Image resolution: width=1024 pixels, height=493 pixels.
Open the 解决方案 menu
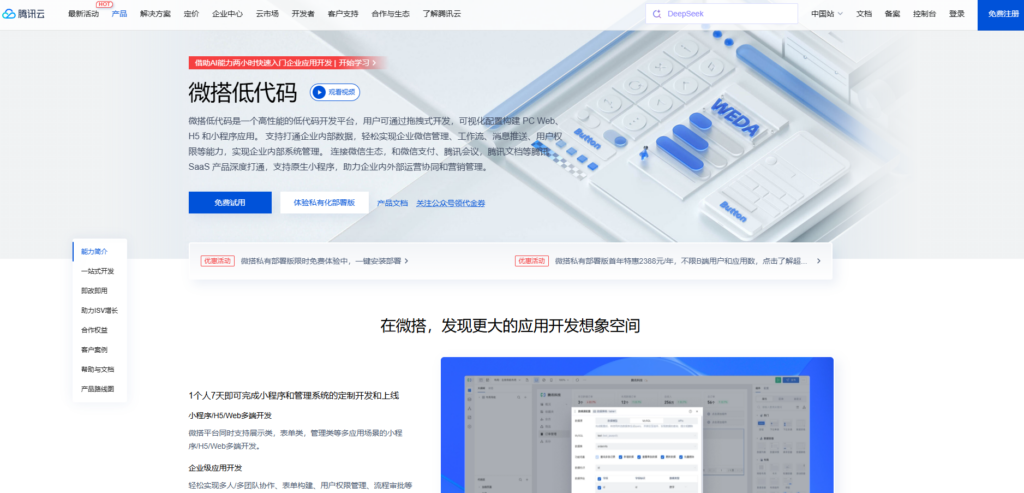pos(155,14)
